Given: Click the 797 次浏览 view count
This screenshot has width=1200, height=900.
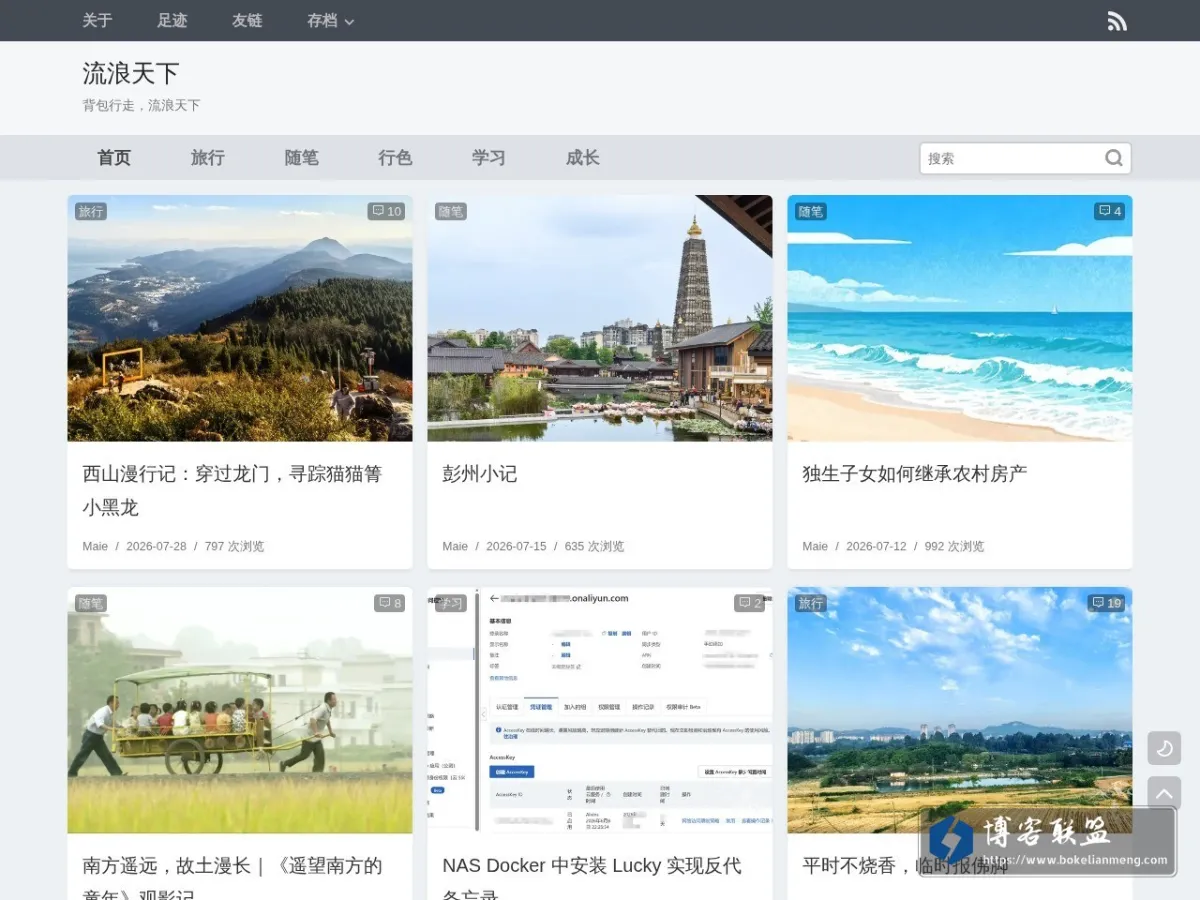Looking at the screenshot, I should click(235, 546).
